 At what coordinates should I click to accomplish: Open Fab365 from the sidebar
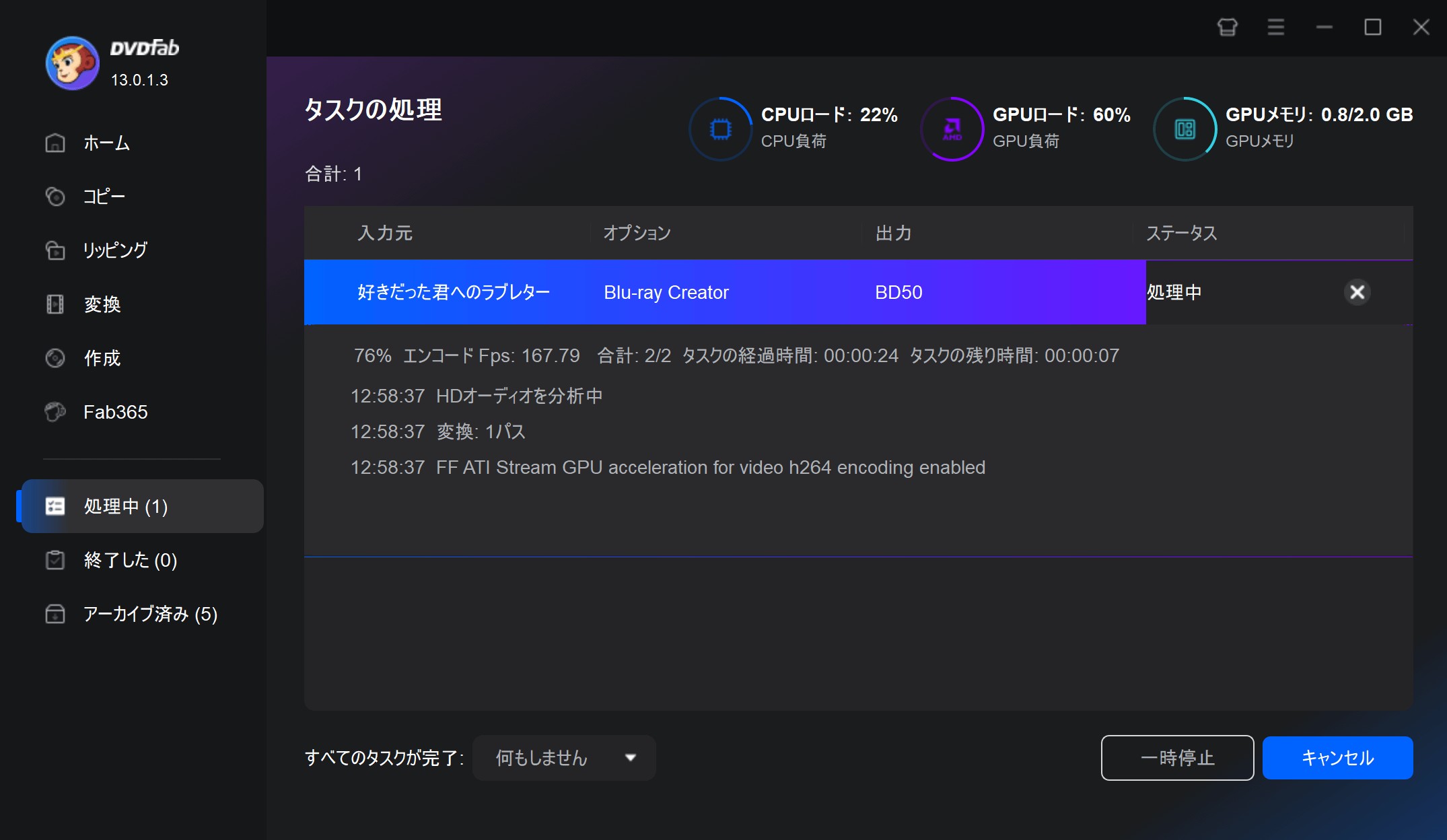coord(115,412)
